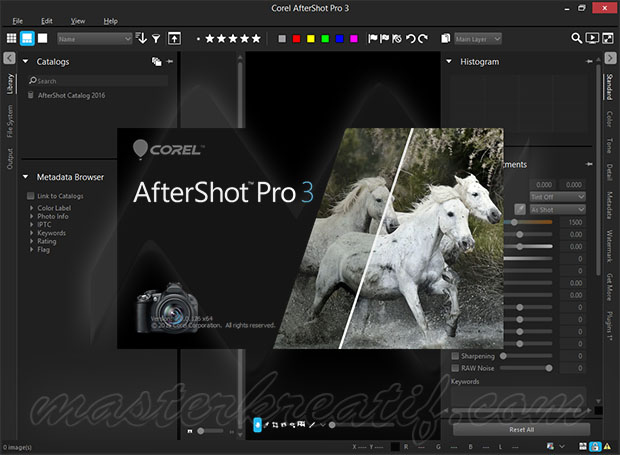This screenshot has width=620, height=455.
Task: Select the pan hand tool
Action: 257,425
